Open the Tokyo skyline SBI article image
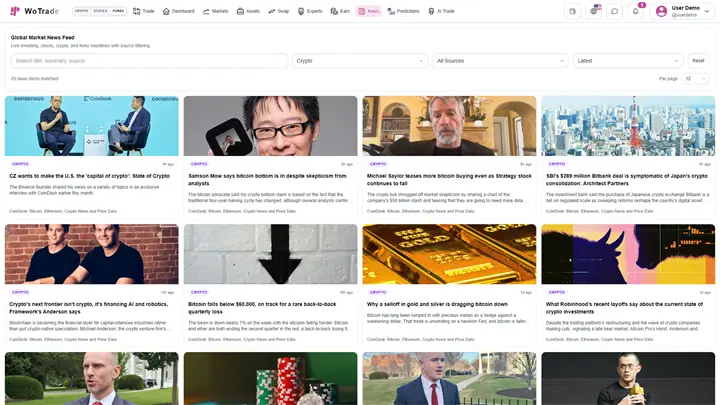The height and width of the screenshot is (405, 720). 628,126
